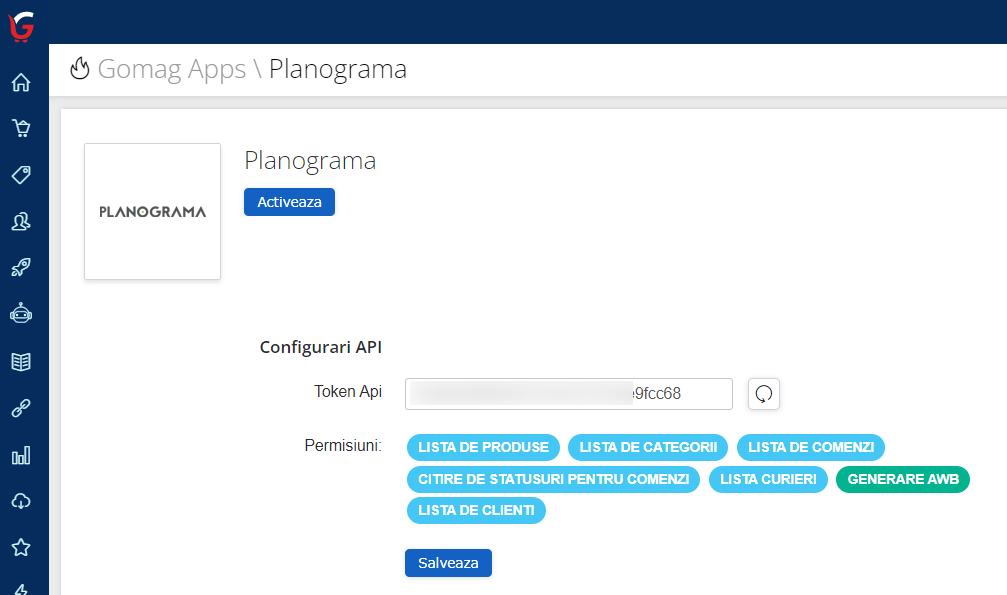Save settings with the Salveaza button
Viewport: 1007px width, 595px height.
coord(448,563)
